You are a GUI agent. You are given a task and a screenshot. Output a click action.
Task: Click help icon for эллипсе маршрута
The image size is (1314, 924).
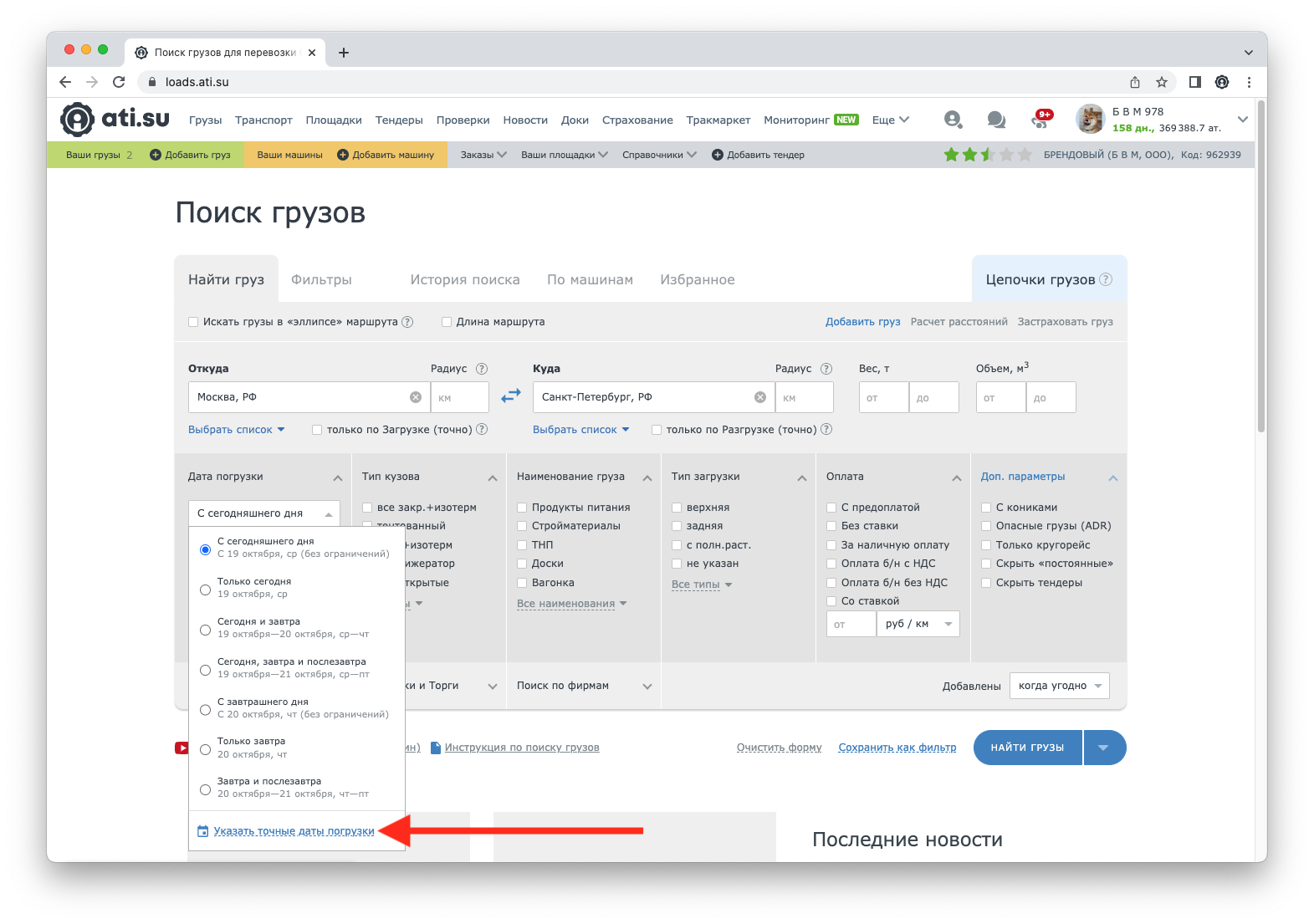pyautogui.click(x=407, y=322)
